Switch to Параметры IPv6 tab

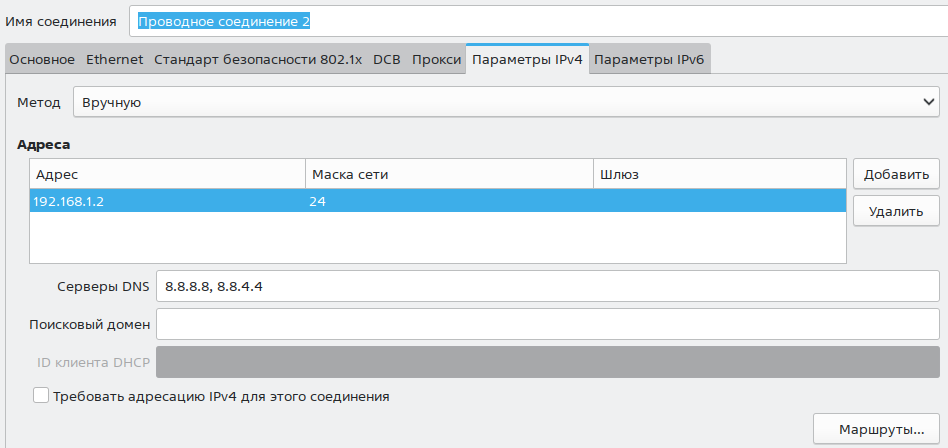point(649,60)
